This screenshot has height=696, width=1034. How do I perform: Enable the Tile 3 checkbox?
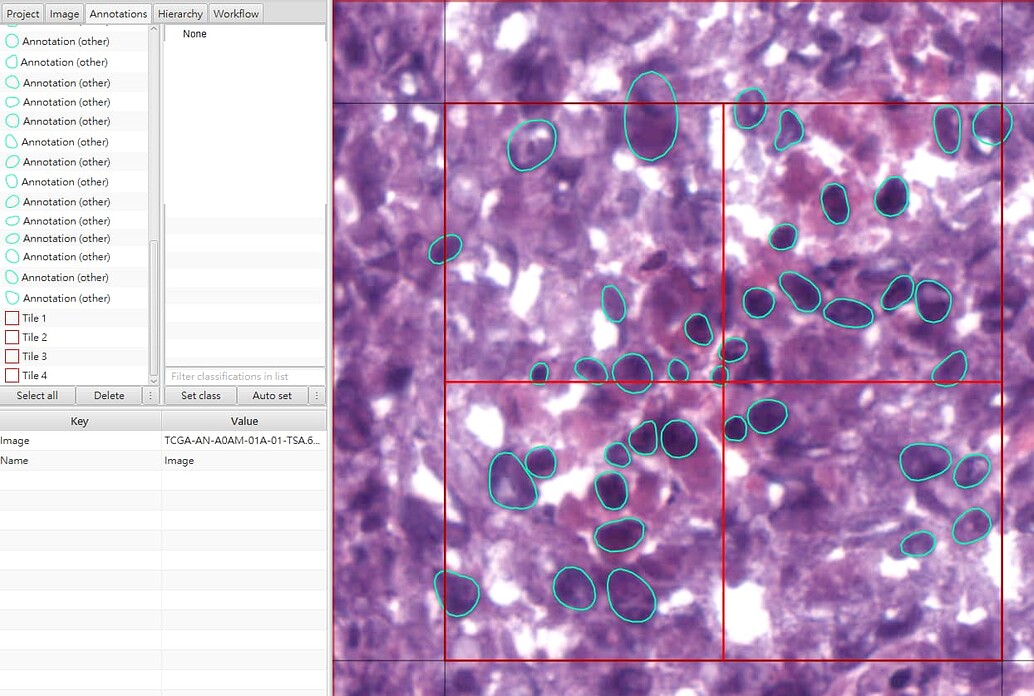[11, 356]
